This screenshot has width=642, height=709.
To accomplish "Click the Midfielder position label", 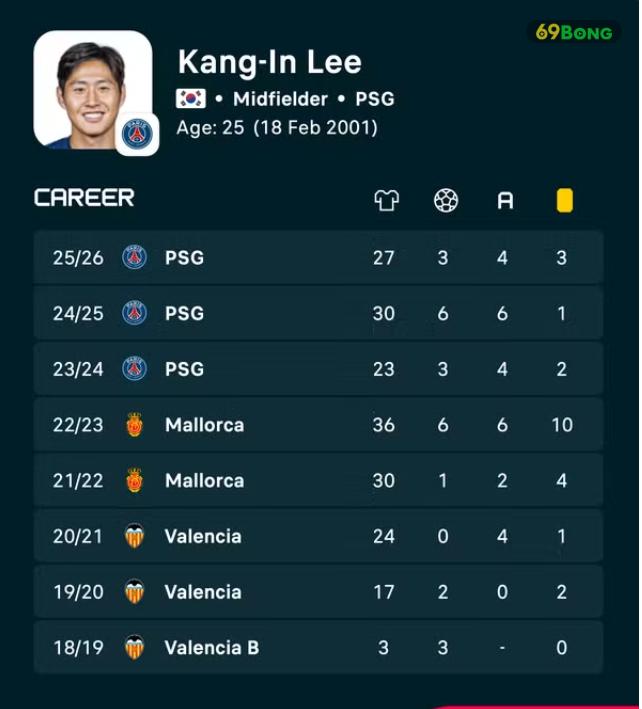I will pos(280,99).
